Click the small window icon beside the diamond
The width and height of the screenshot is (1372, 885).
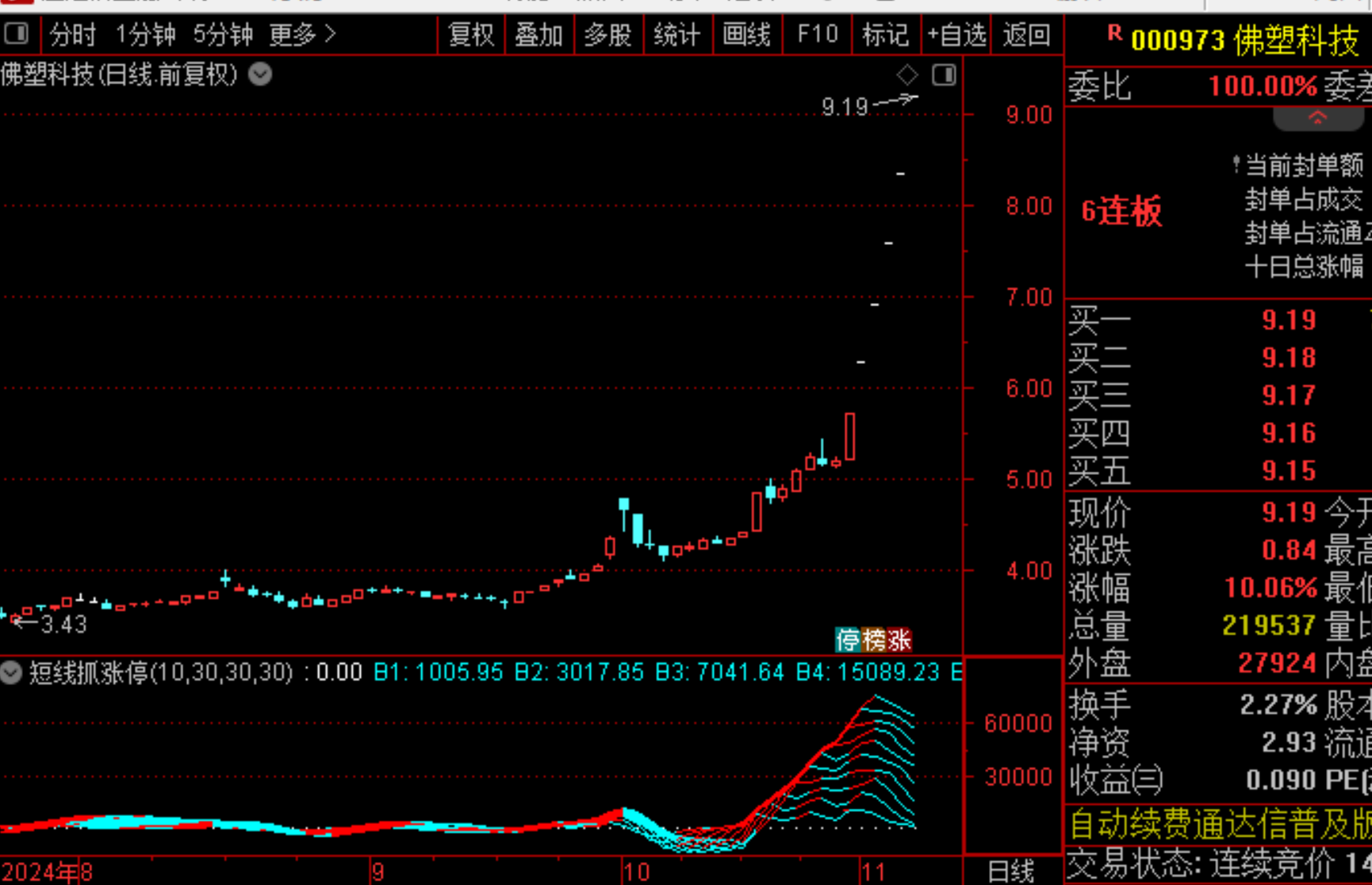pyautogui.click(x=943, y=74)
